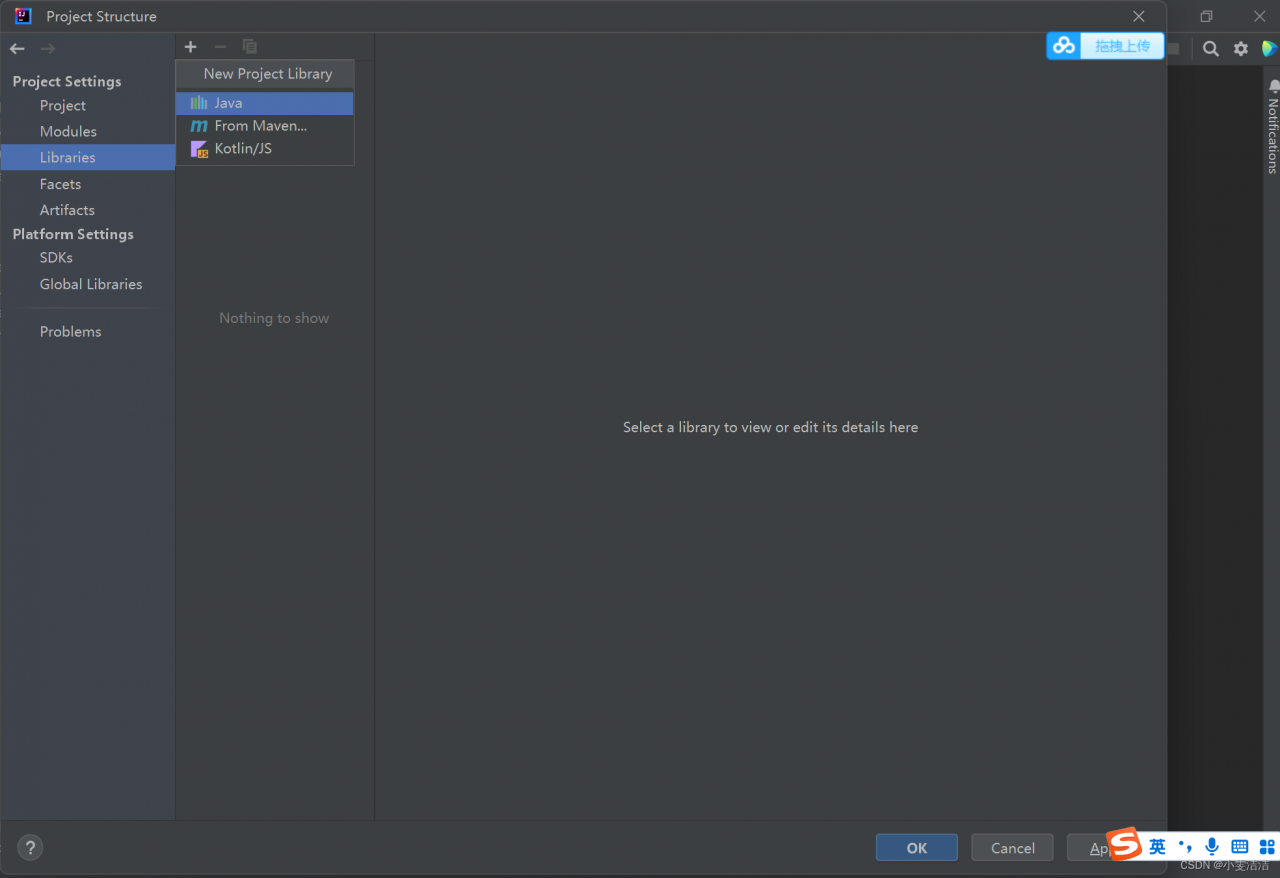Click the minus remove library icon

[x=220, y=47]
